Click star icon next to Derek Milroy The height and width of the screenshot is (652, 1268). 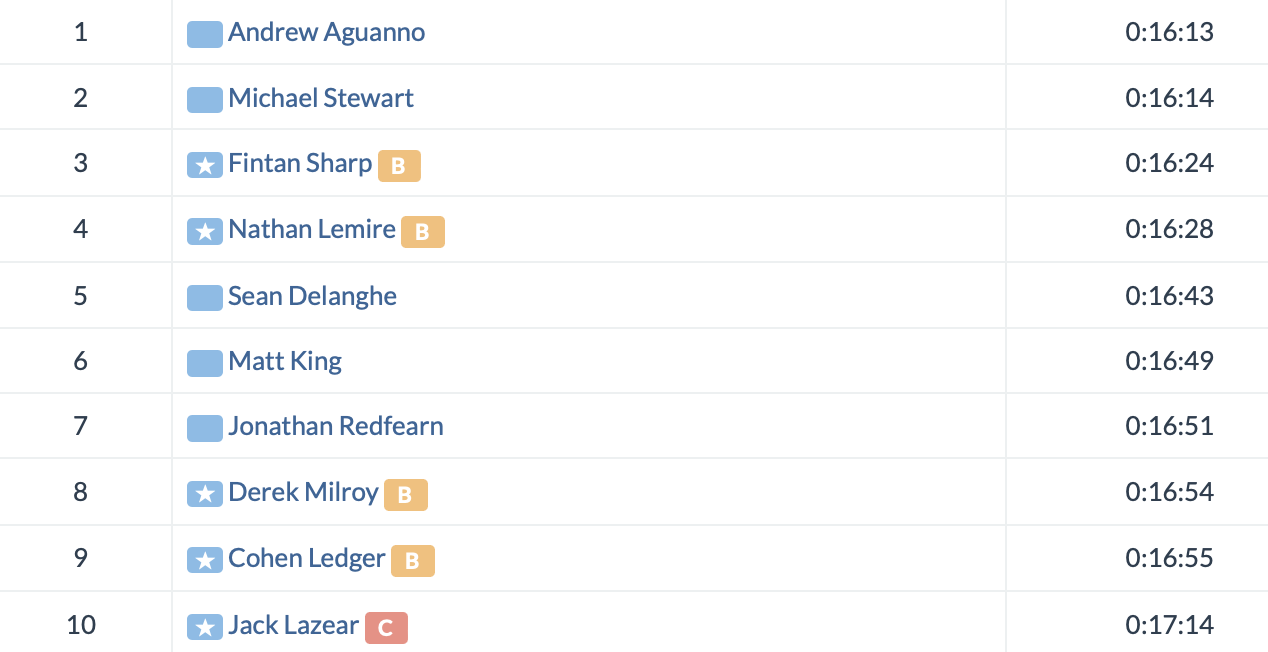pyautogui.click(x=204, y=493)
